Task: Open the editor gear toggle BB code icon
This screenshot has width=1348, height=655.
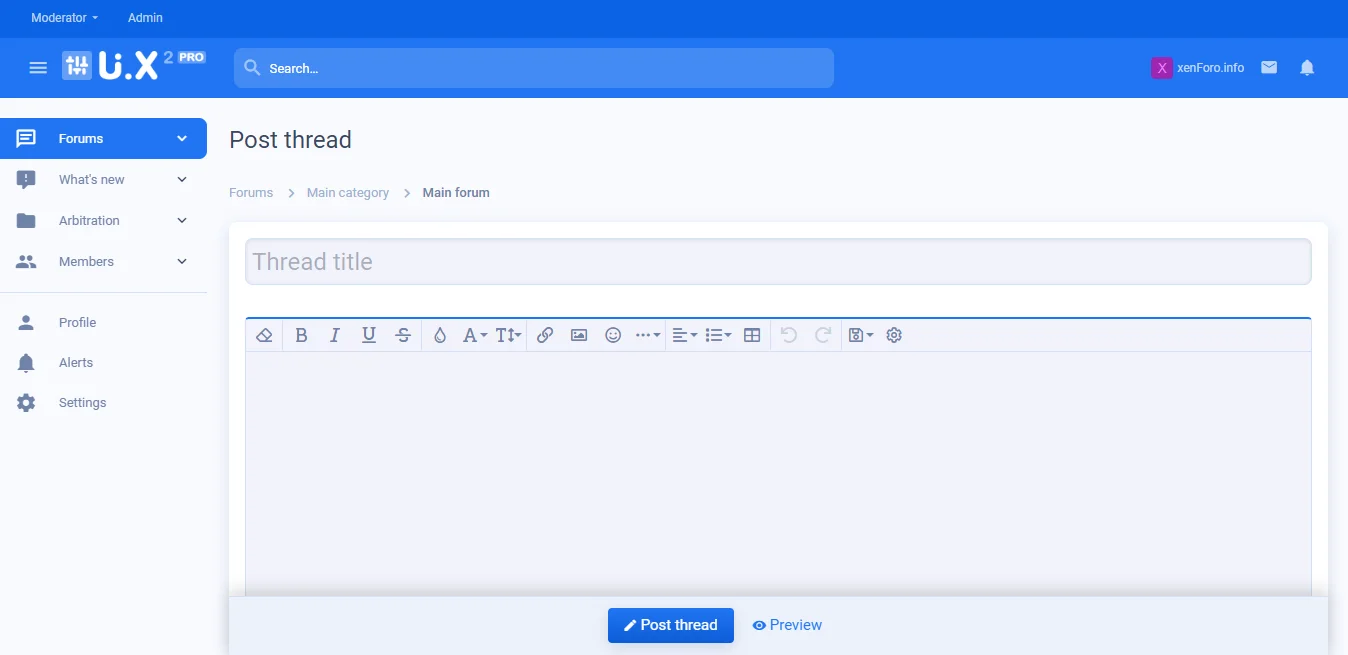Action: (894, 336)
